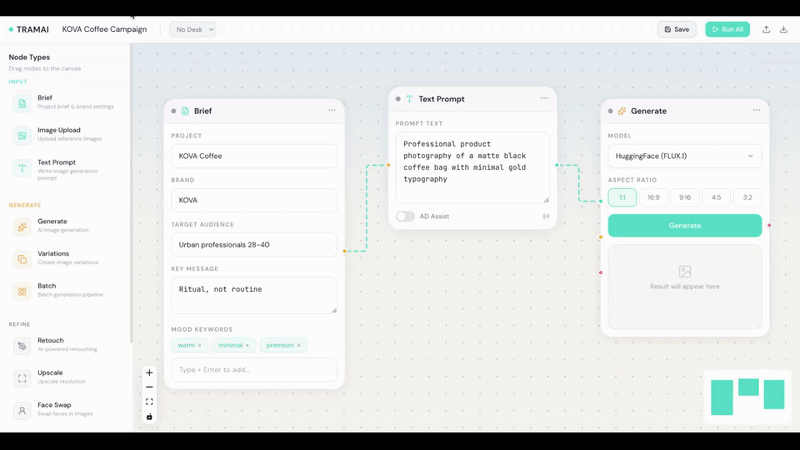Click the Key Message text area
This screenshot has height=450, width=800.
254,295
